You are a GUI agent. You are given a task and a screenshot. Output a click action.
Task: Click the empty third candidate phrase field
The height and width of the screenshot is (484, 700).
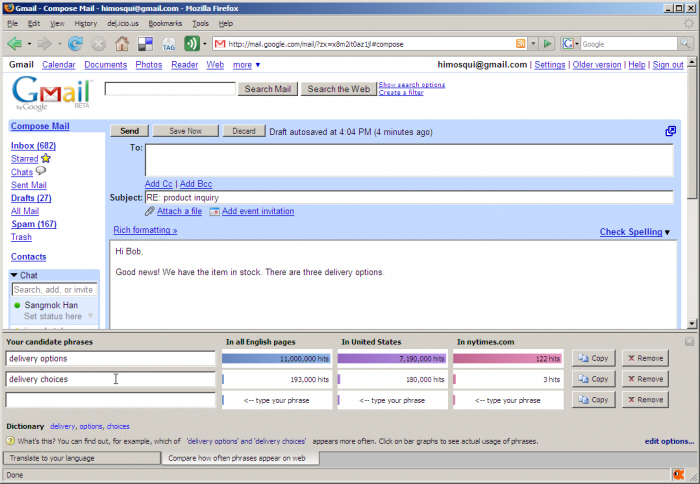(x=110, y=400)
